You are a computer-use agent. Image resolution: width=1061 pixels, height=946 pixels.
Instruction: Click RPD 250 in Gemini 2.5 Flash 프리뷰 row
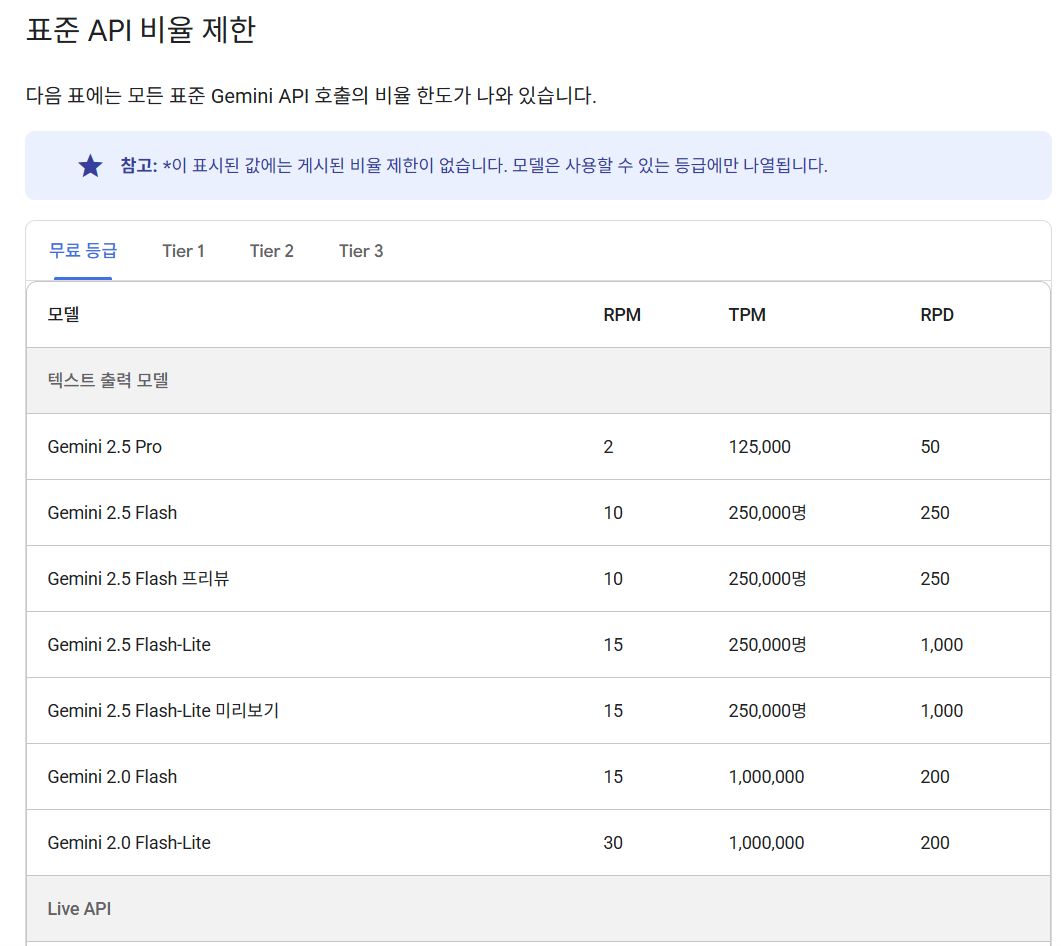[934, 579]
